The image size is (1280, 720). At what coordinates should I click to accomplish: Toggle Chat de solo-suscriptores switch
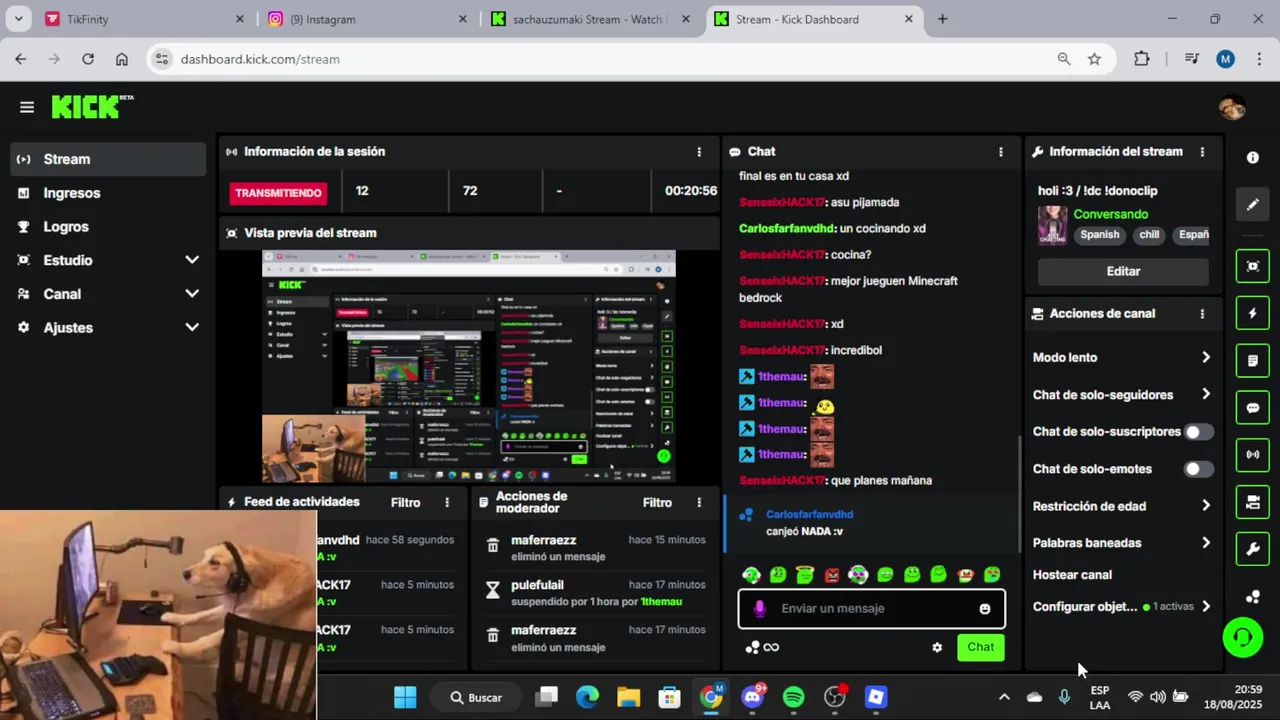(x=1198, y=432)
